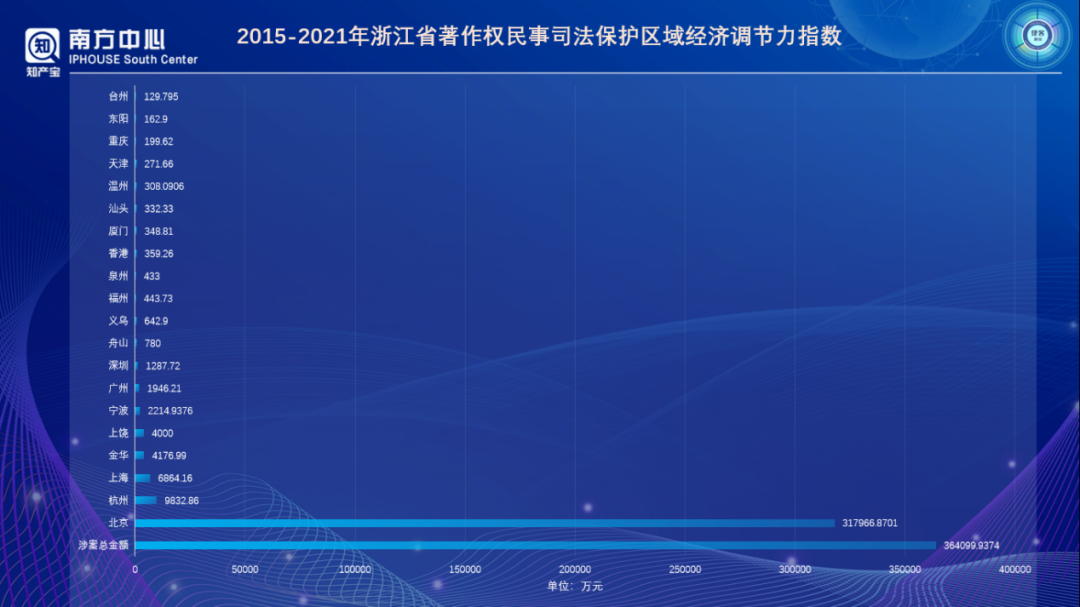Click the 780 data value
Screen dimensions: 1080x607
[153, 343]
